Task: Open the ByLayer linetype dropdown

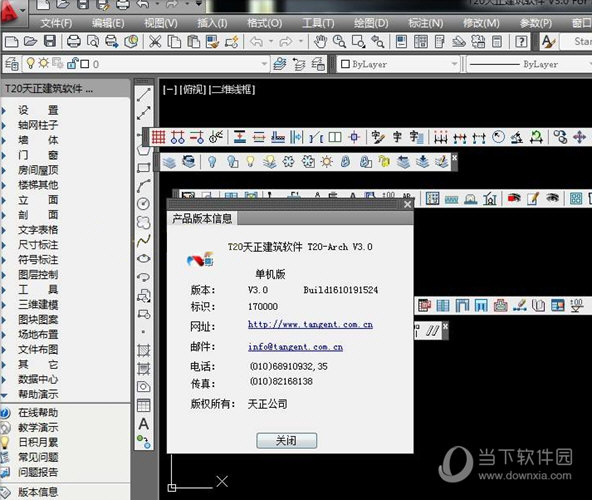Action: point(530,64)
